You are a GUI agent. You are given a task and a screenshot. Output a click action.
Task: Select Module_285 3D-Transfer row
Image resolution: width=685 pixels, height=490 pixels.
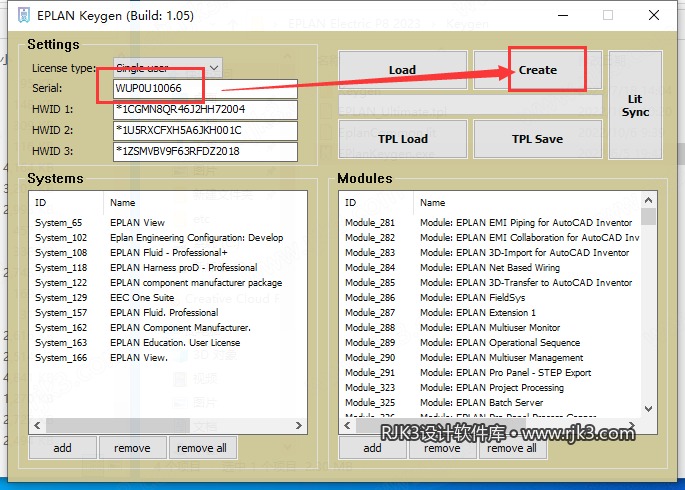(490, 283)
